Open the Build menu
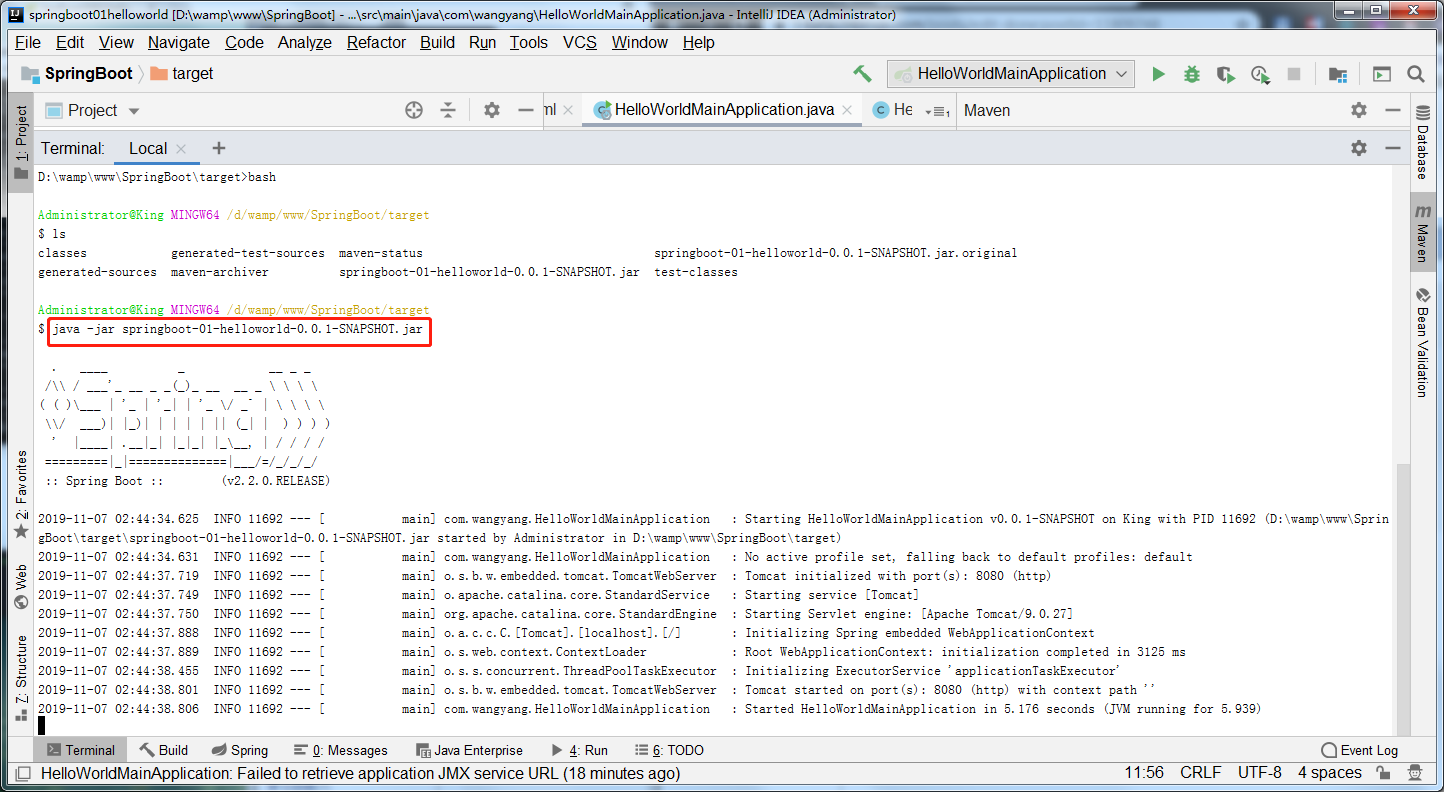1444x792 pixels. [x=437, y=42]
